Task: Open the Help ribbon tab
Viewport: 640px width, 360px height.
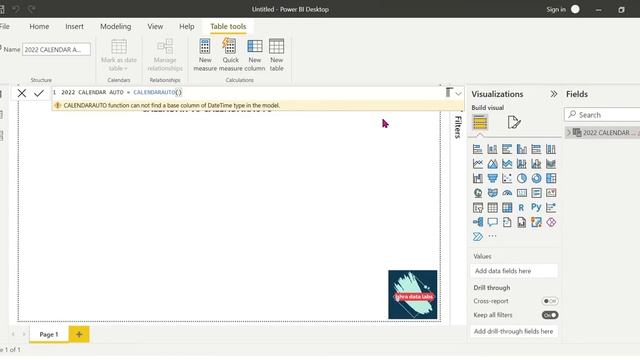Action: click(x=187, y=27)
